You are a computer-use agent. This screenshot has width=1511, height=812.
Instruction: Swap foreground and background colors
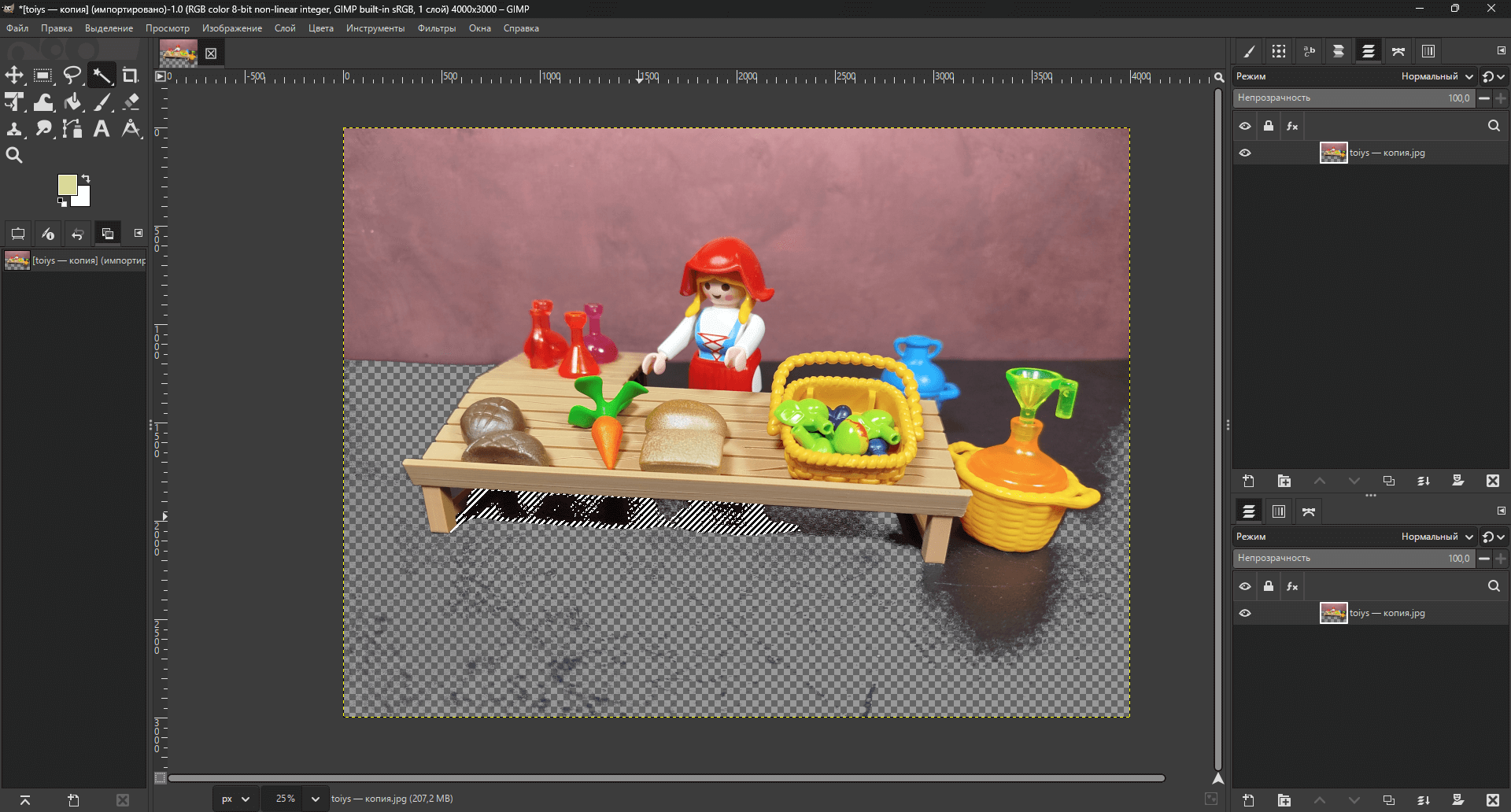[86, 179]
